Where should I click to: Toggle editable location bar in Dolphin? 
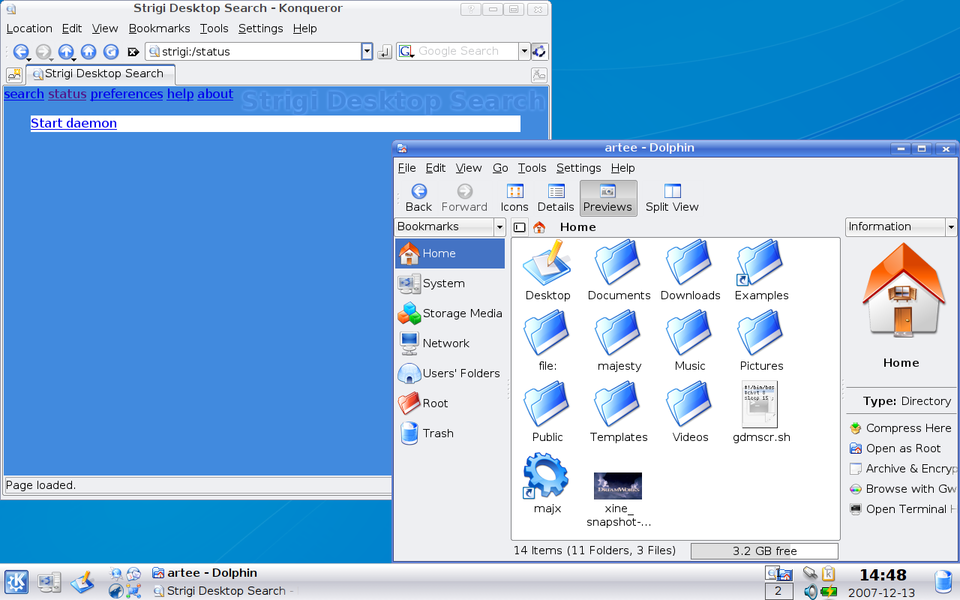pos(520,227)
